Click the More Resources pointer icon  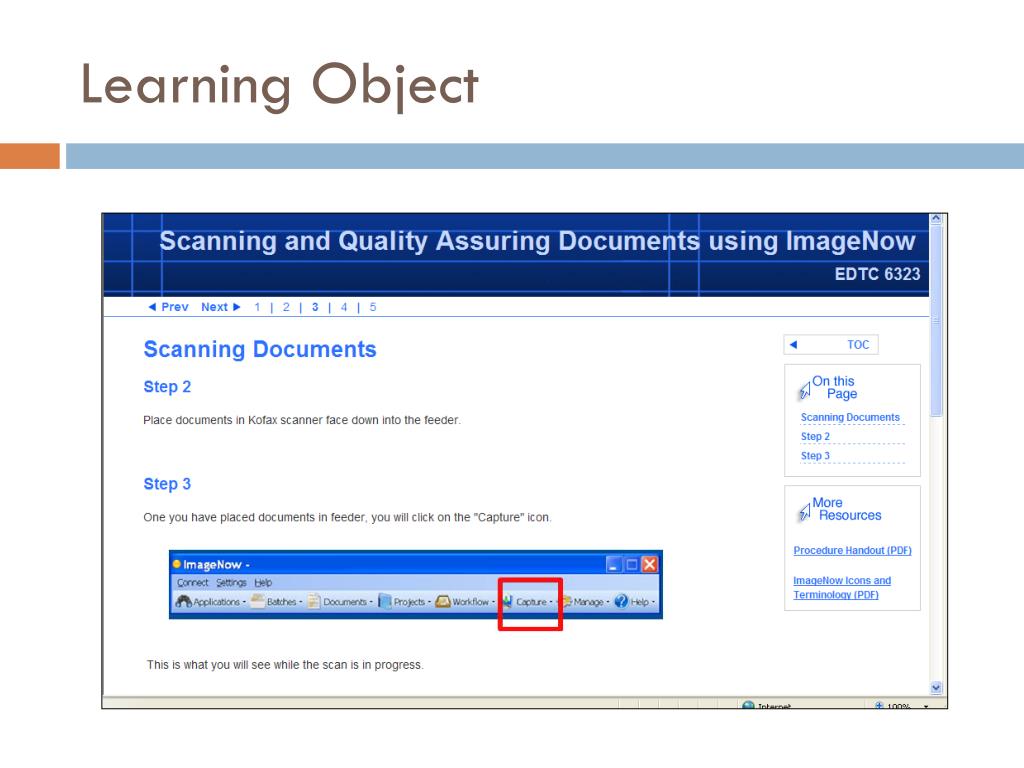tap(805, 513)
